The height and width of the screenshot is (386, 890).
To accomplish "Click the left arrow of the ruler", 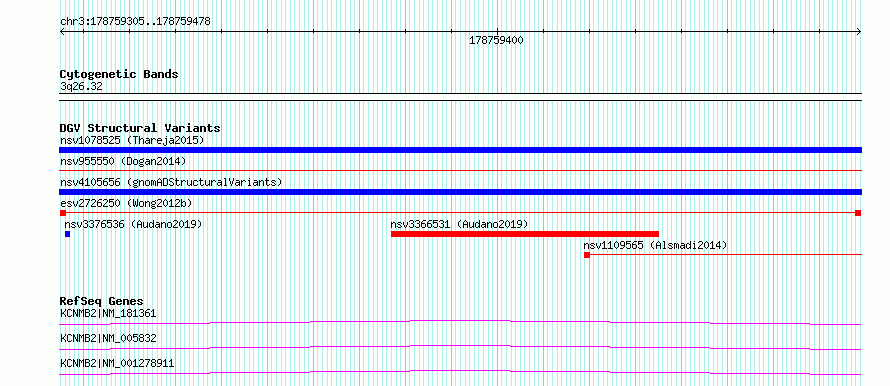I will (62, 31).
